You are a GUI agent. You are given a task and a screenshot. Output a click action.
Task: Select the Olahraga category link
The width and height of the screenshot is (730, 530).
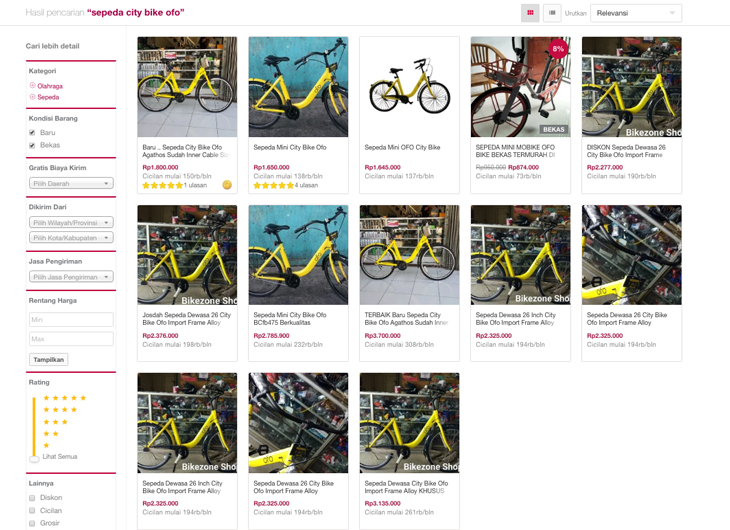click(50, 86)
